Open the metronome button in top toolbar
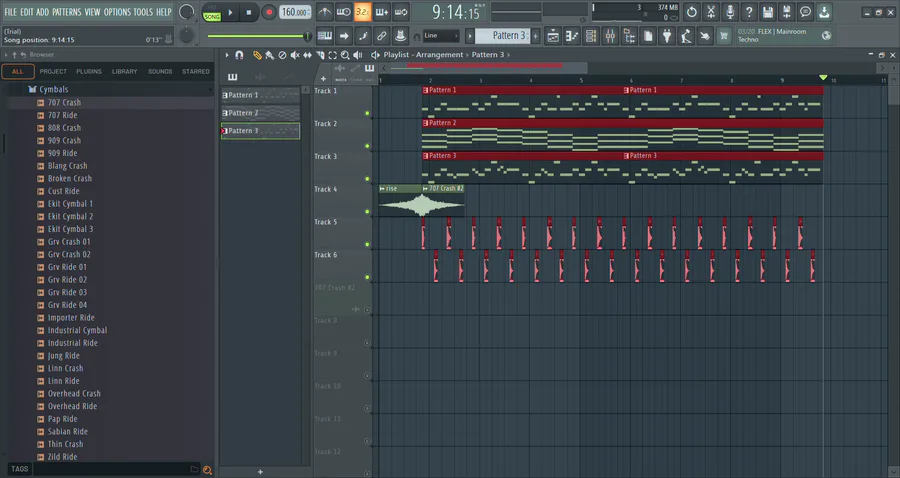 pyautogui.click(x=325, y=11)
